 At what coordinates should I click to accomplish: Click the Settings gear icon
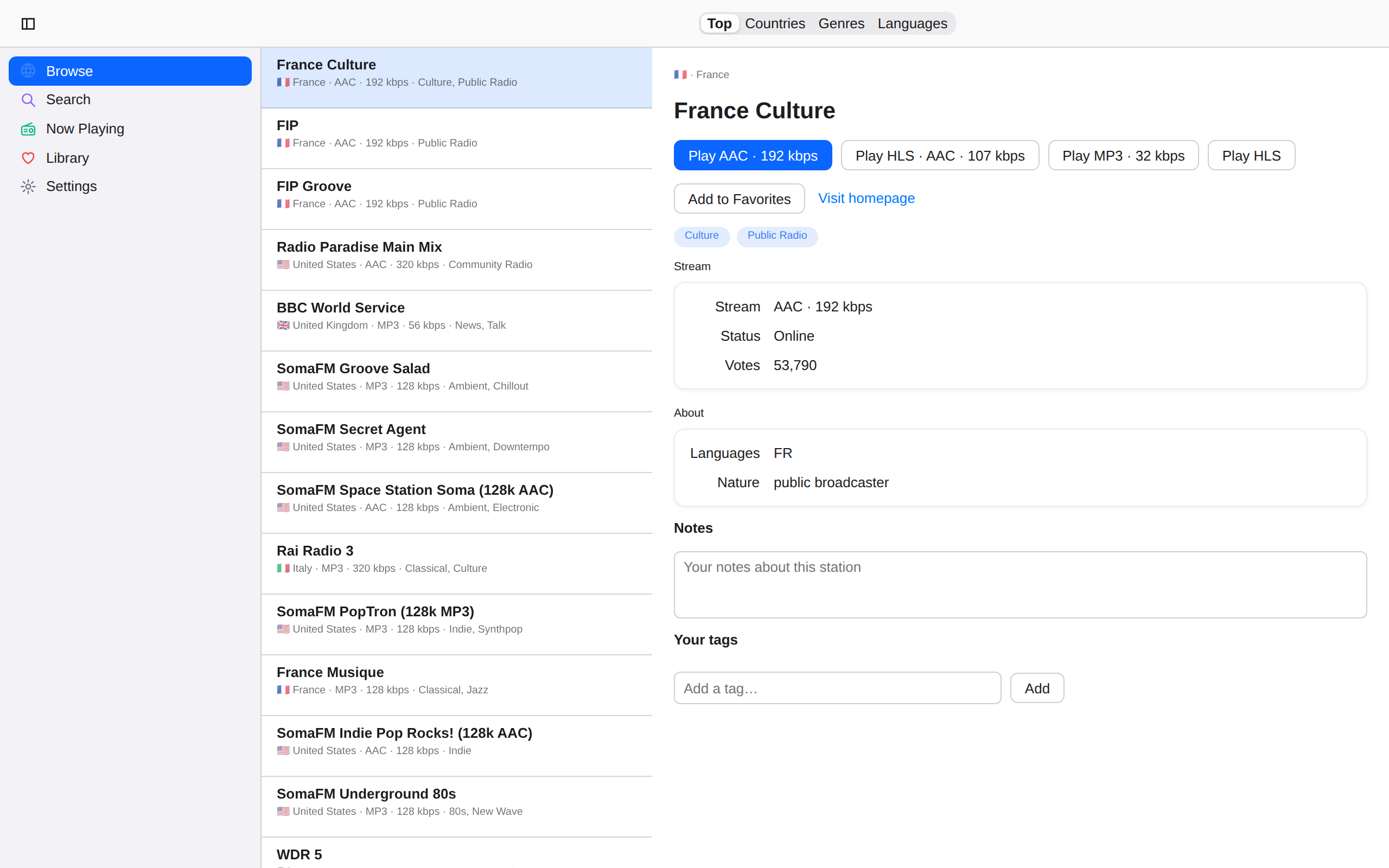(x=28, y=187)
